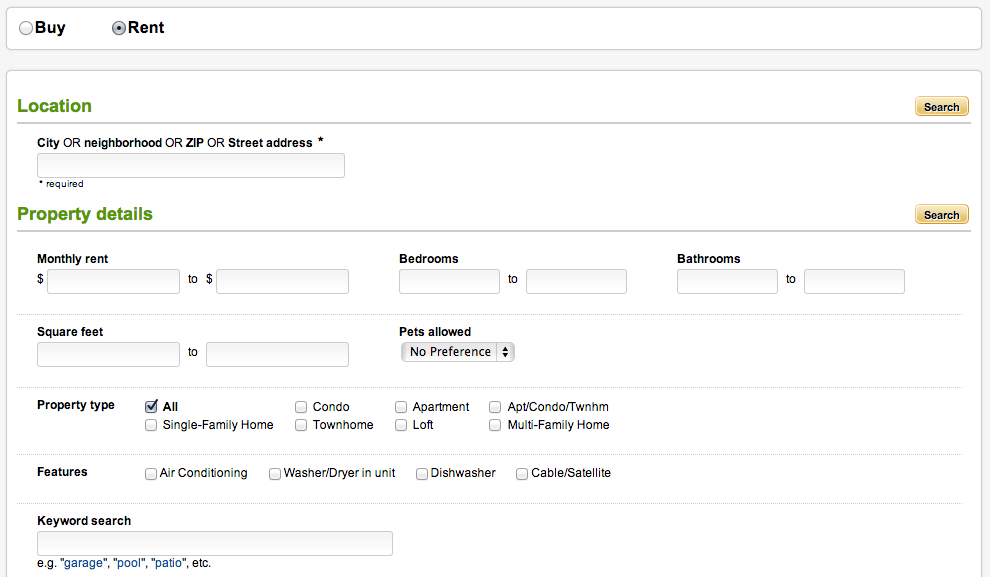Select the Multi-Family Home checkbox
Screen dimensions: 990x577
(496, 425)
